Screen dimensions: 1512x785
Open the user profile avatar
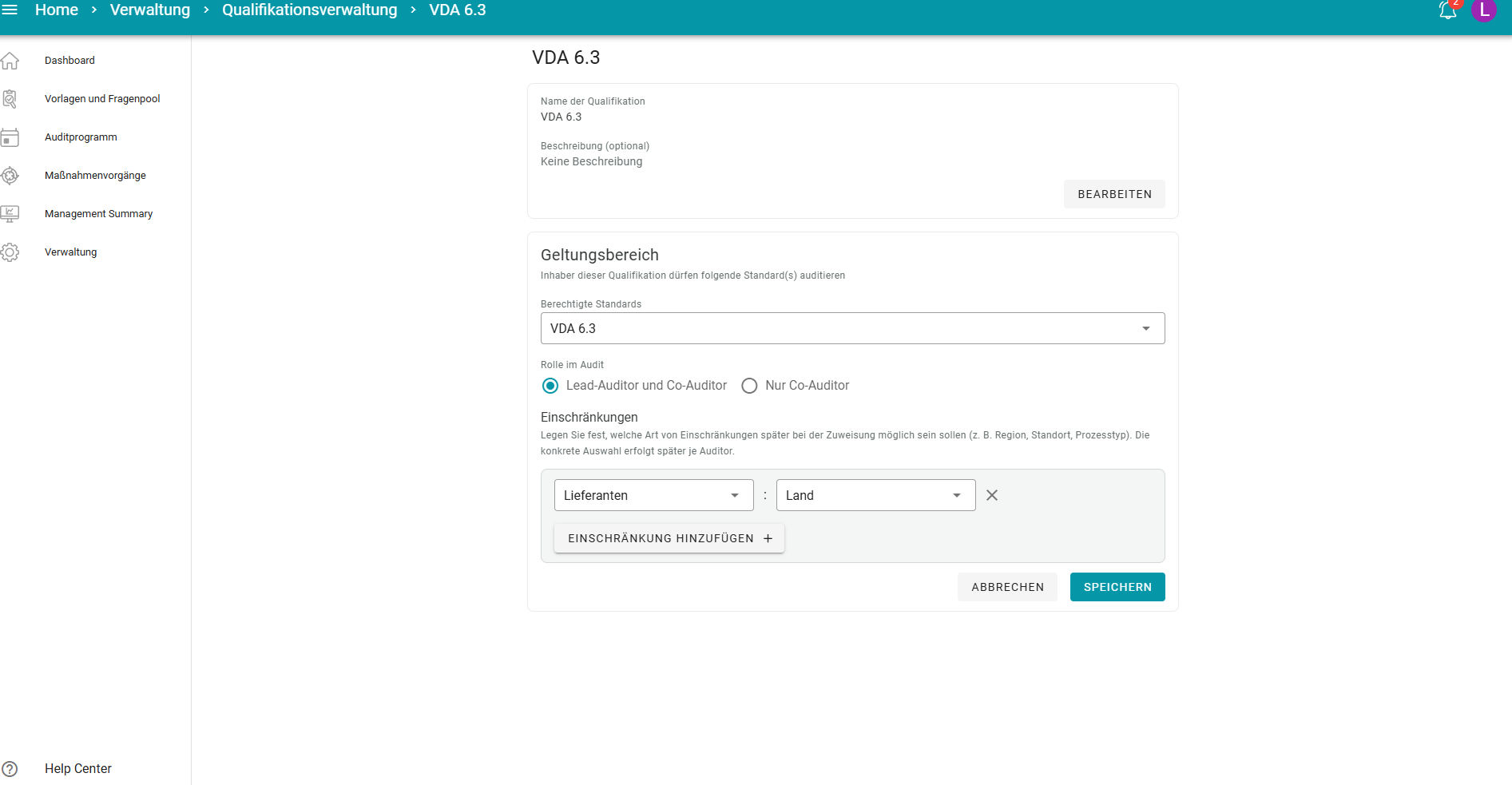1483,10
